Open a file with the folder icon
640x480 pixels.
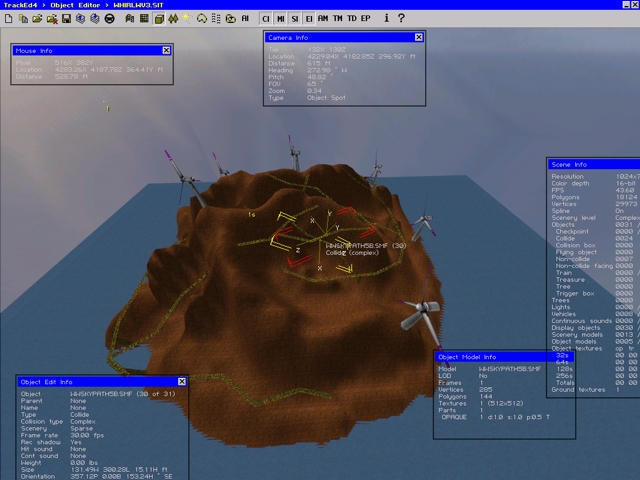point(37,19)
